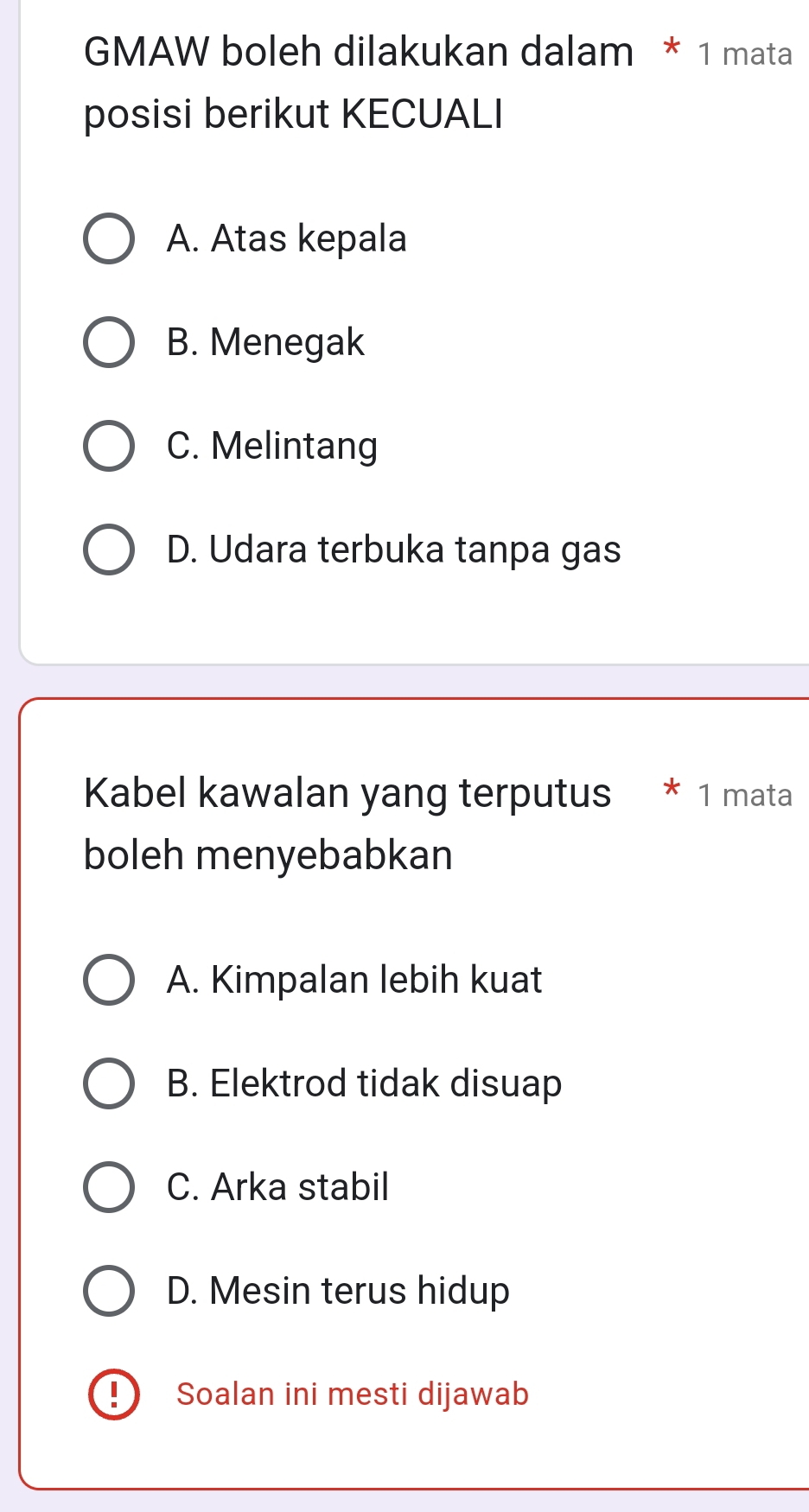
Task: Select the Mesin terus hidup radio circle
Action: click(109, 1291)
